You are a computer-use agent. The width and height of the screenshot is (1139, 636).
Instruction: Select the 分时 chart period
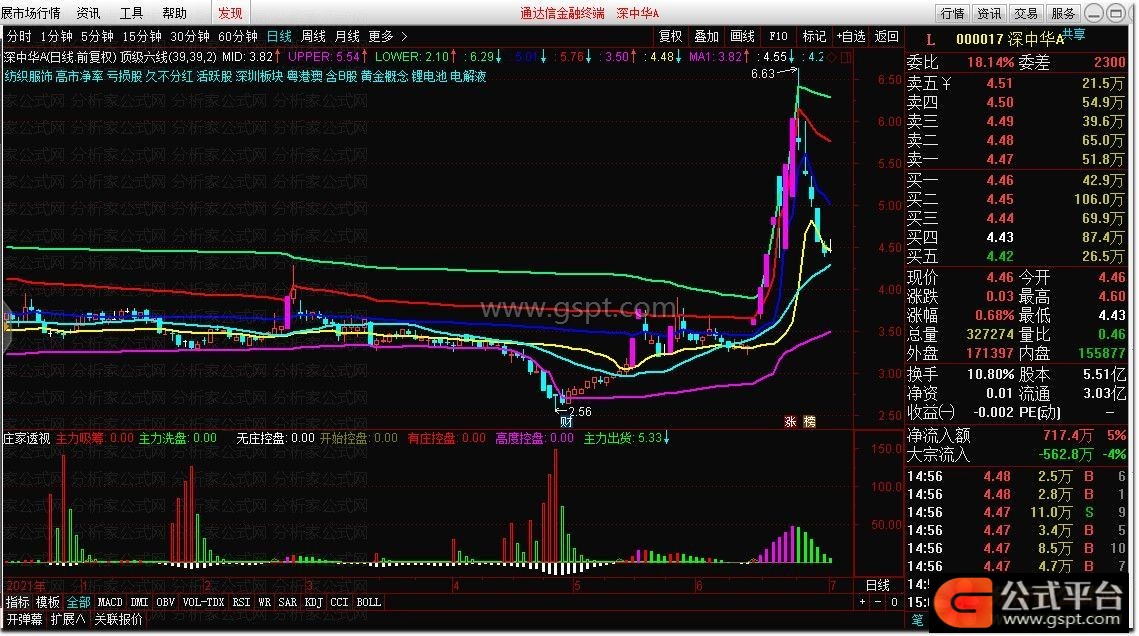(x=19, y=36)
